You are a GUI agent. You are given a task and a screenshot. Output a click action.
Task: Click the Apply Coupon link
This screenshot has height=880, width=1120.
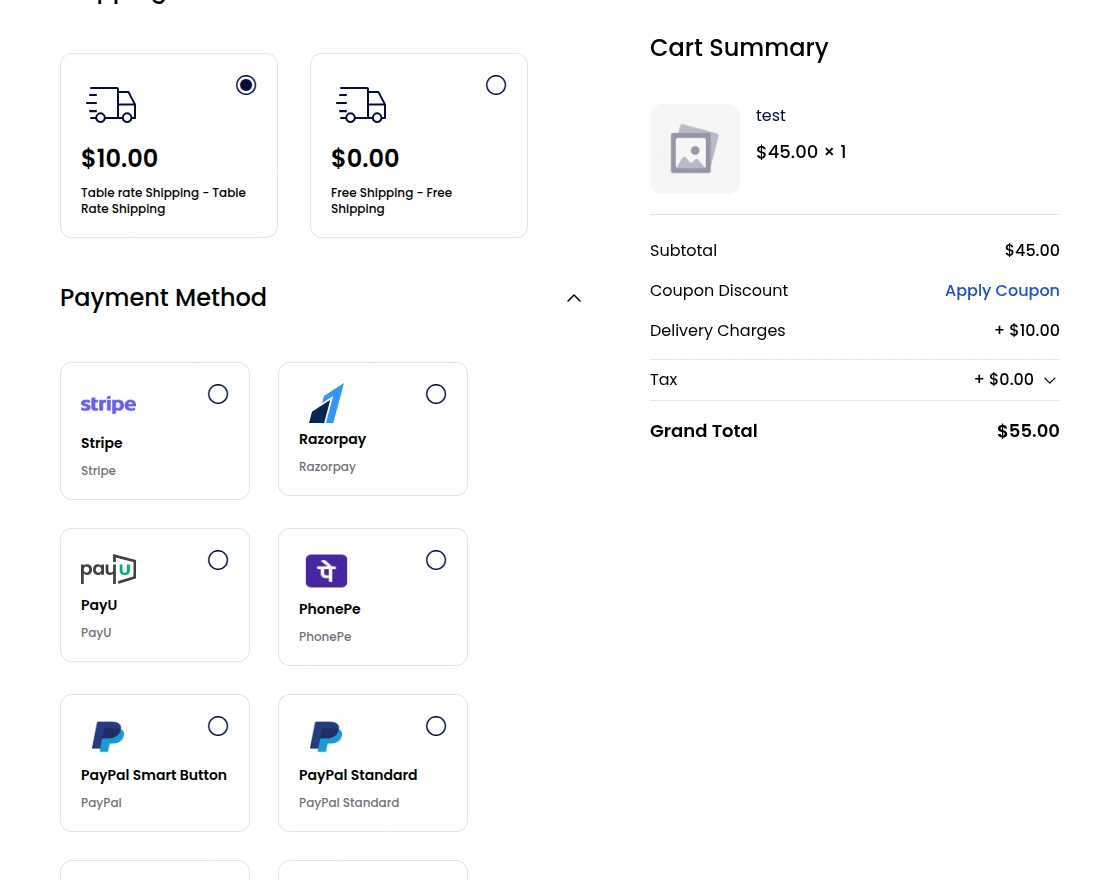1001,291
